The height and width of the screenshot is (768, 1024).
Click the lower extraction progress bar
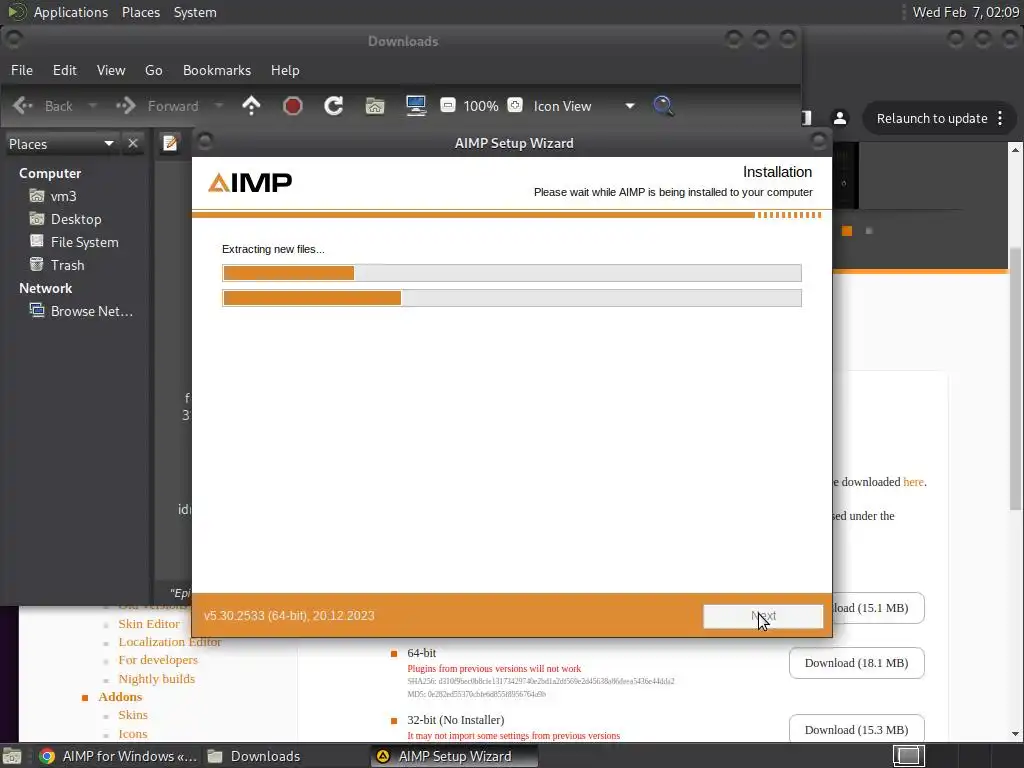(x=512, y=298)
